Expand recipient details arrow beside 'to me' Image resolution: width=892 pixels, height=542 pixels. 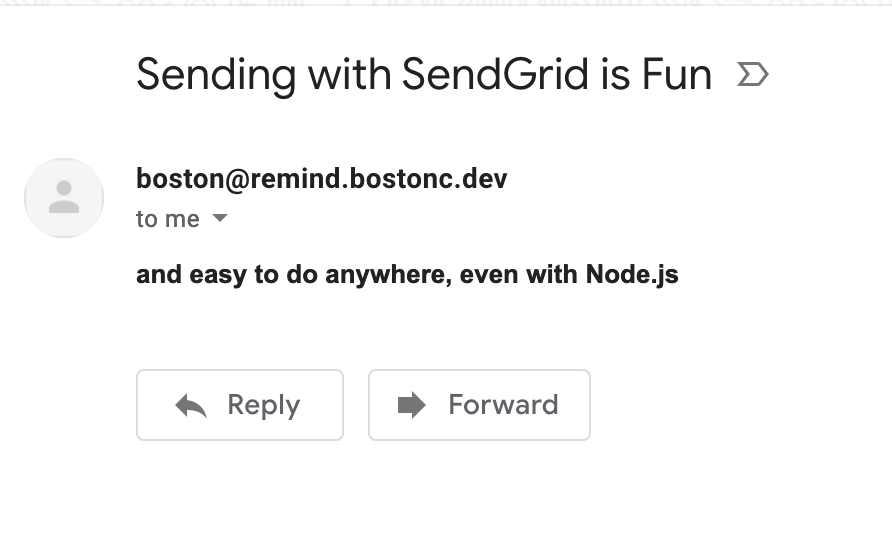[x=220, y=218]
